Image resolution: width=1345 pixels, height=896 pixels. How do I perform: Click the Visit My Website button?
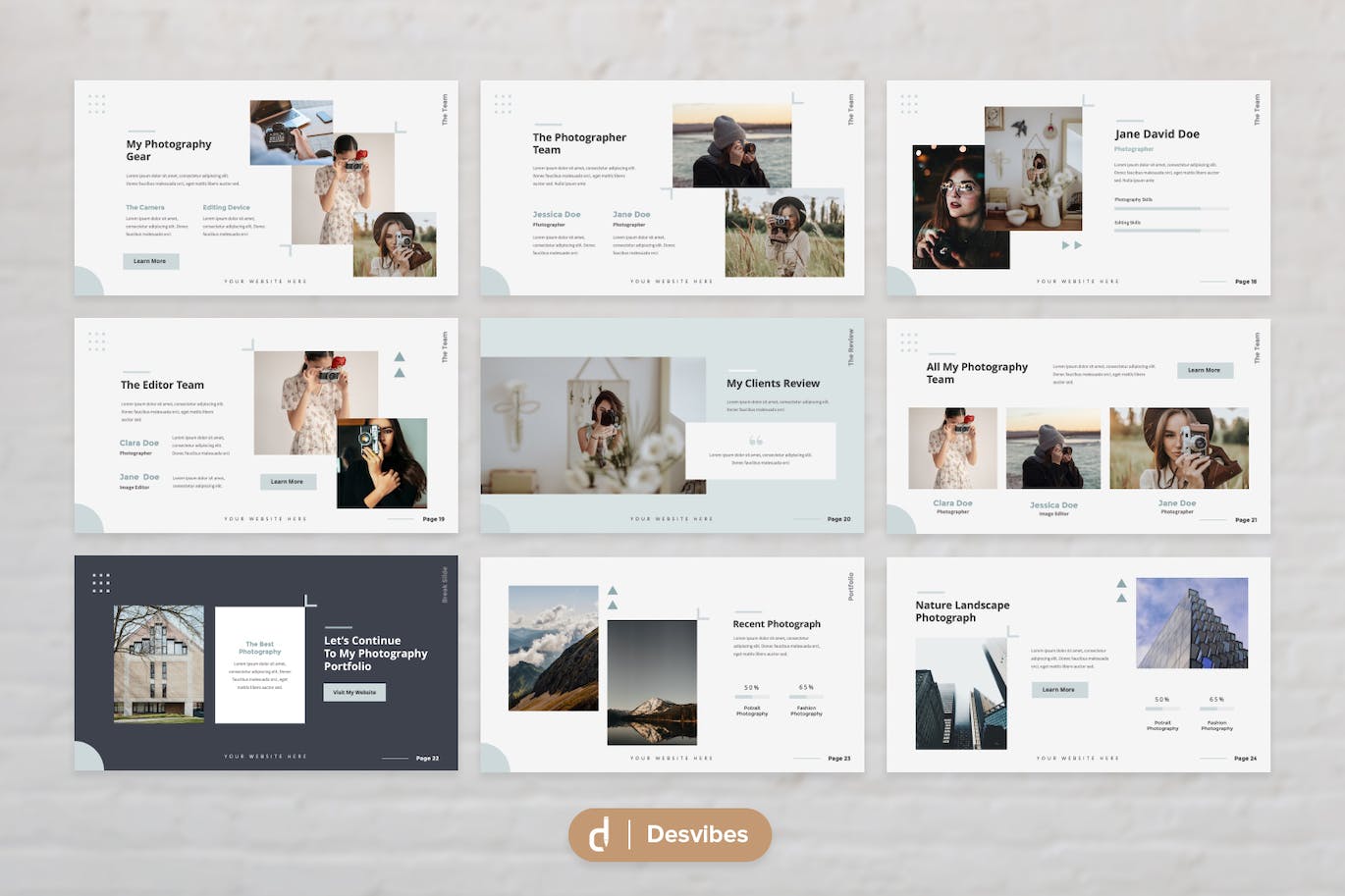coord(354,692)
